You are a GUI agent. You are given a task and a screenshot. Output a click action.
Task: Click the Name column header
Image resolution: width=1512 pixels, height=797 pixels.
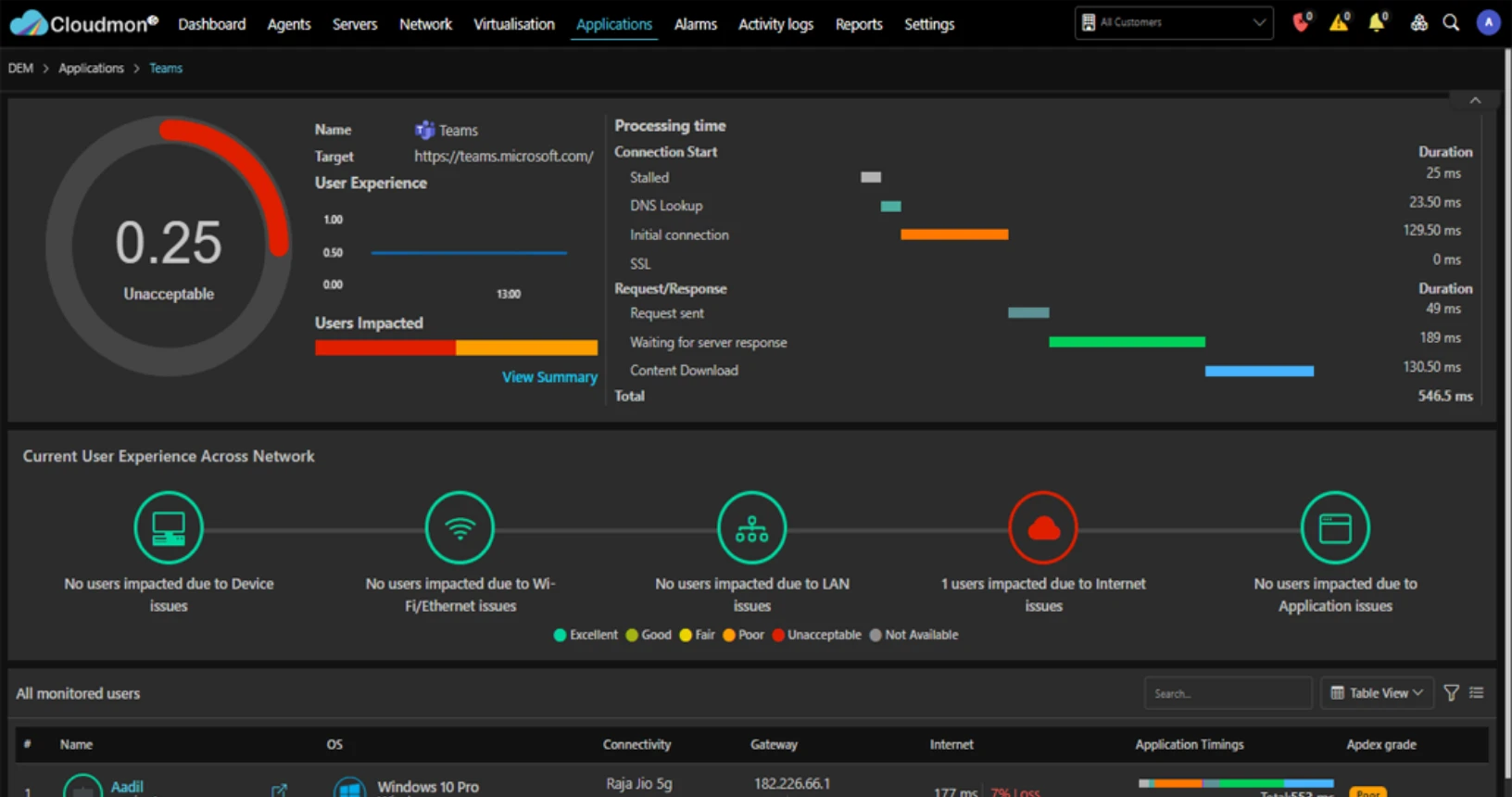pos(76,744)
